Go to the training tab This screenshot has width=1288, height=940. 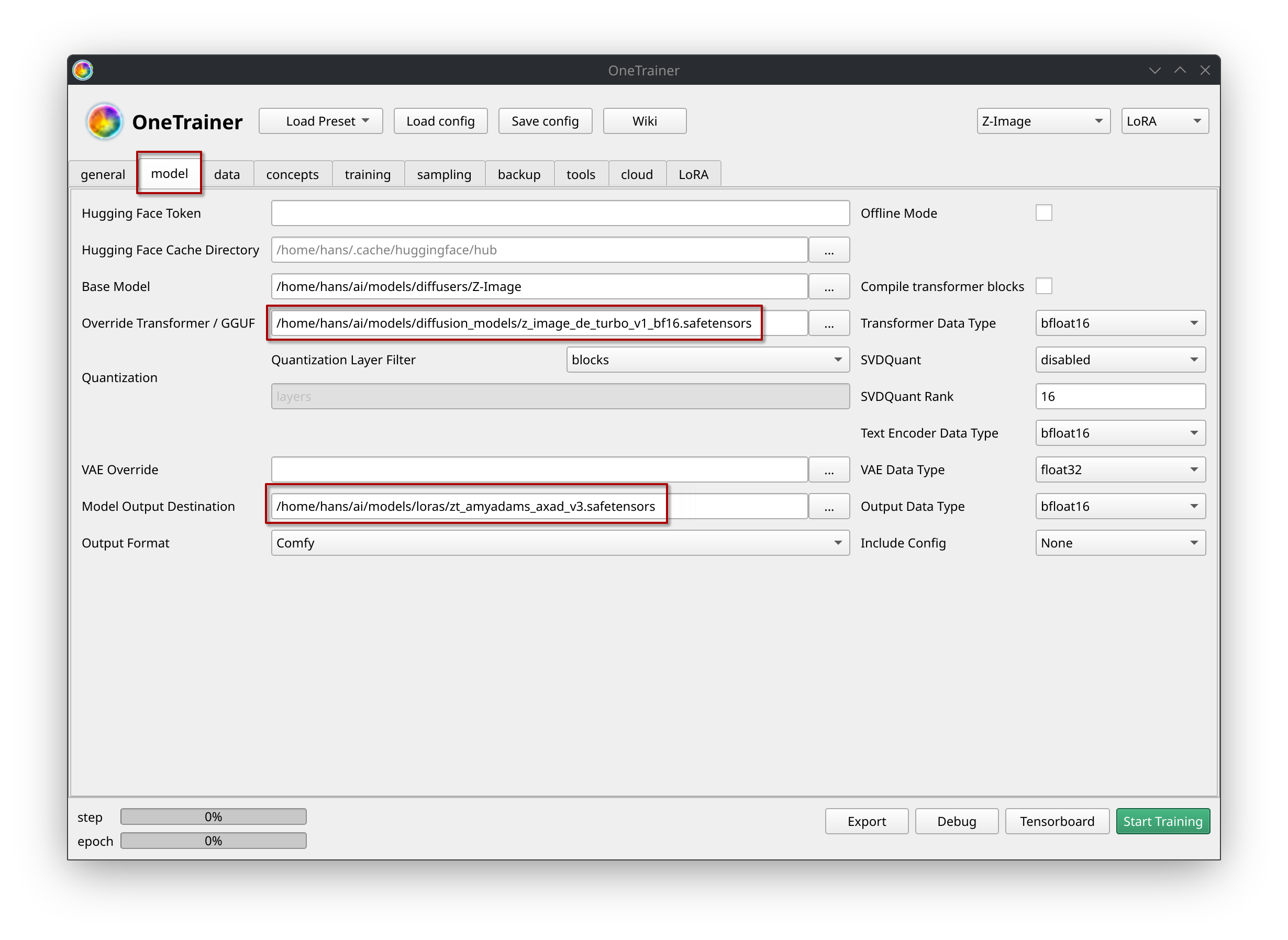368,174
